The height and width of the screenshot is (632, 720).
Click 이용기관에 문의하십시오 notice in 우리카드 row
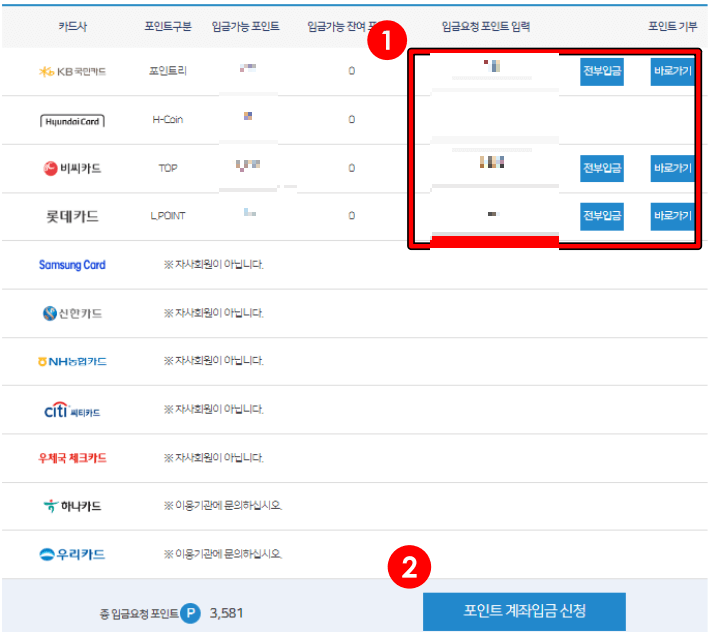point(223,554)
